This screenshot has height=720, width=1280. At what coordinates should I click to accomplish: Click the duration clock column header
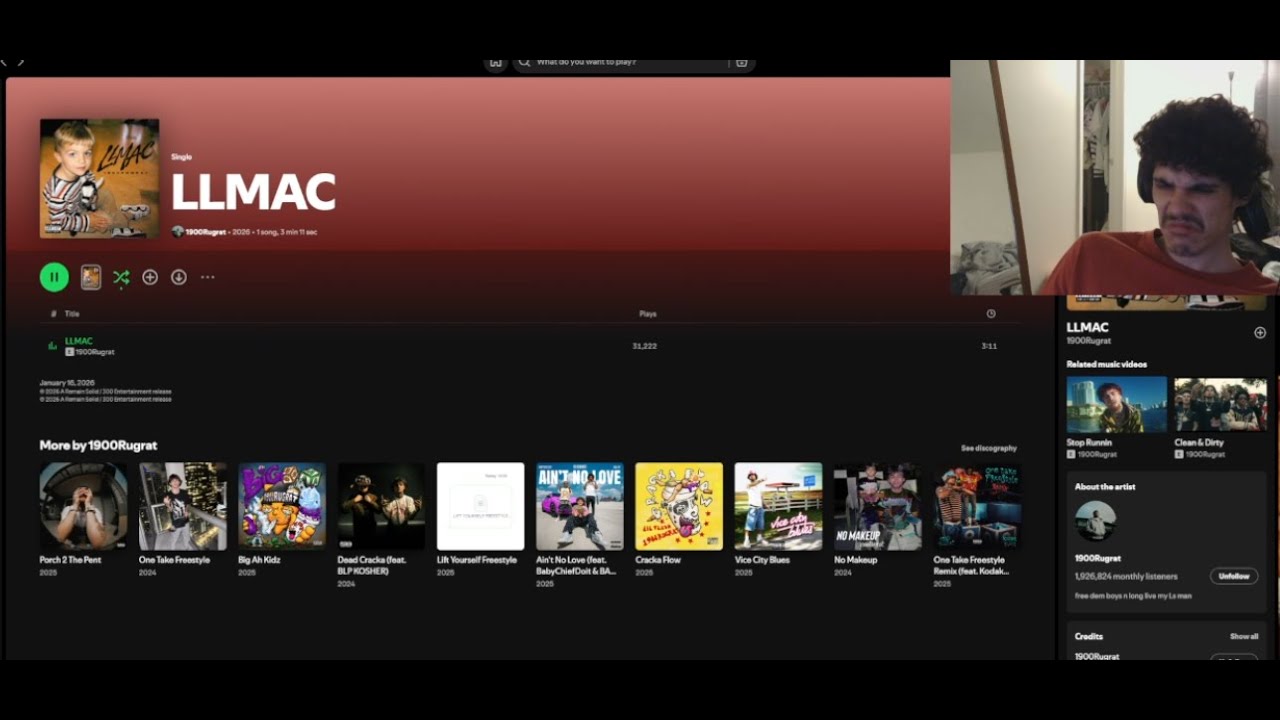tap(991, 314)
